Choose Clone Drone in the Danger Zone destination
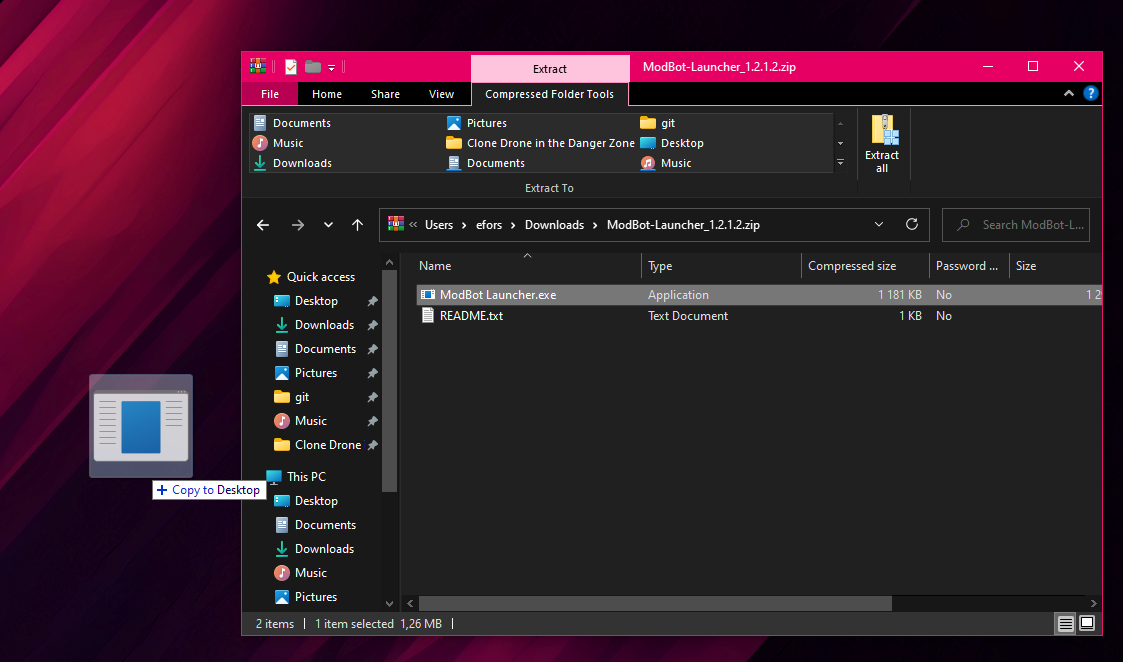This screenshot has width=1123, height=662. coord(541,143)
